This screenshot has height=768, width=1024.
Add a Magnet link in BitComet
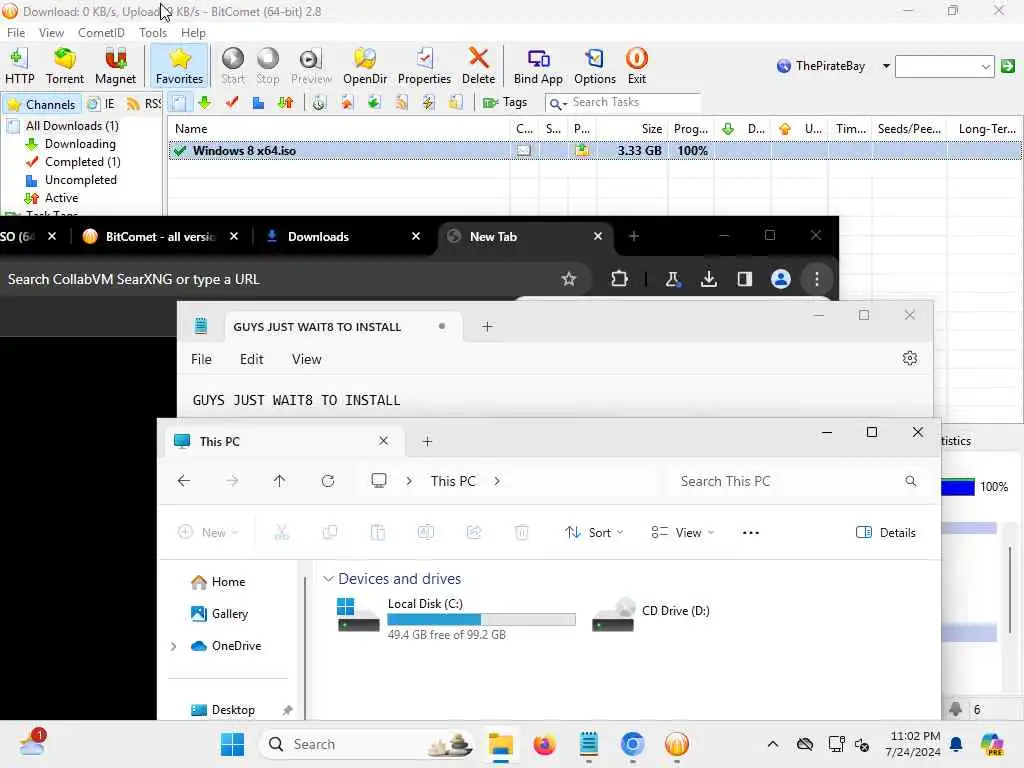pyautogui.click(x=115, y=66)
